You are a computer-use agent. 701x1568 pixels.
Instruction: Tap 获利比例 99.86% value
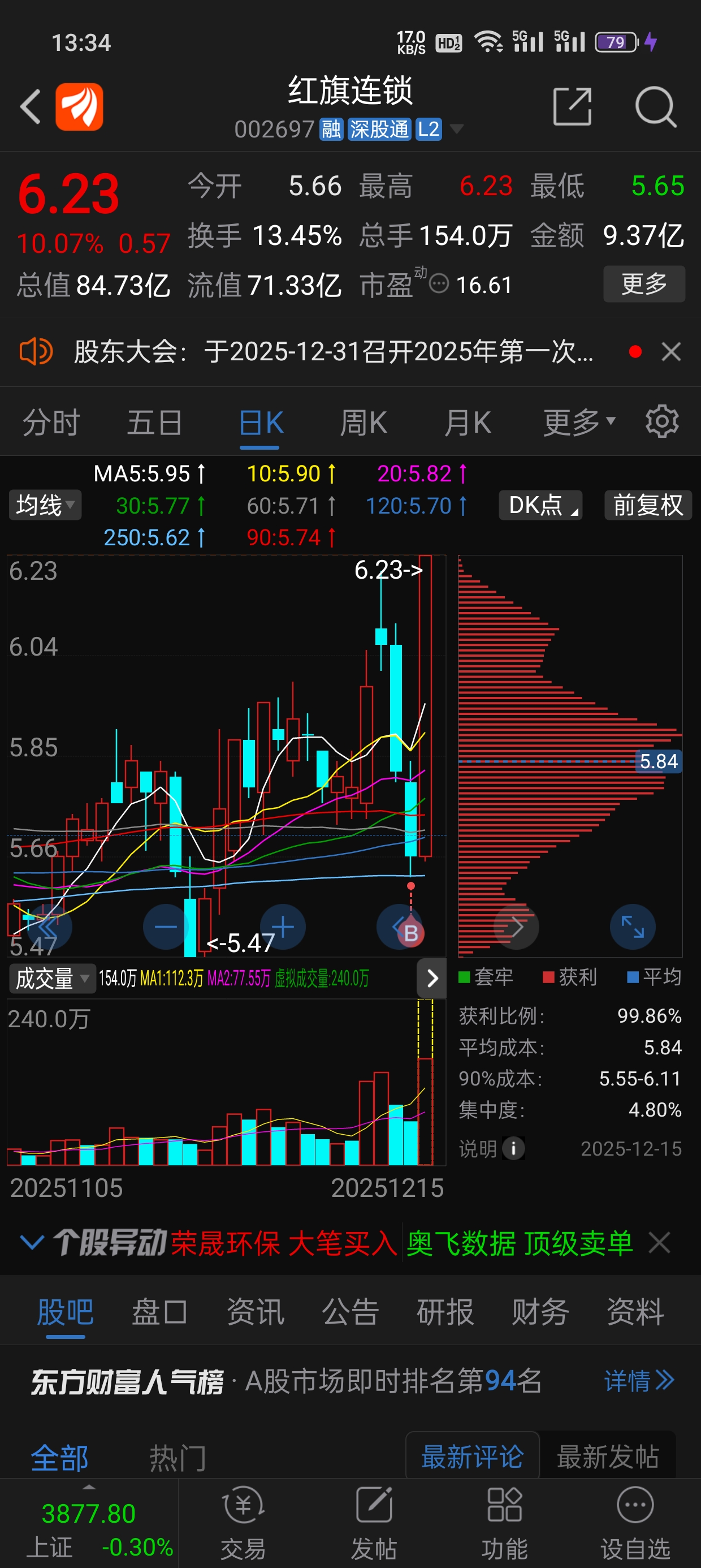(650, 1015)
